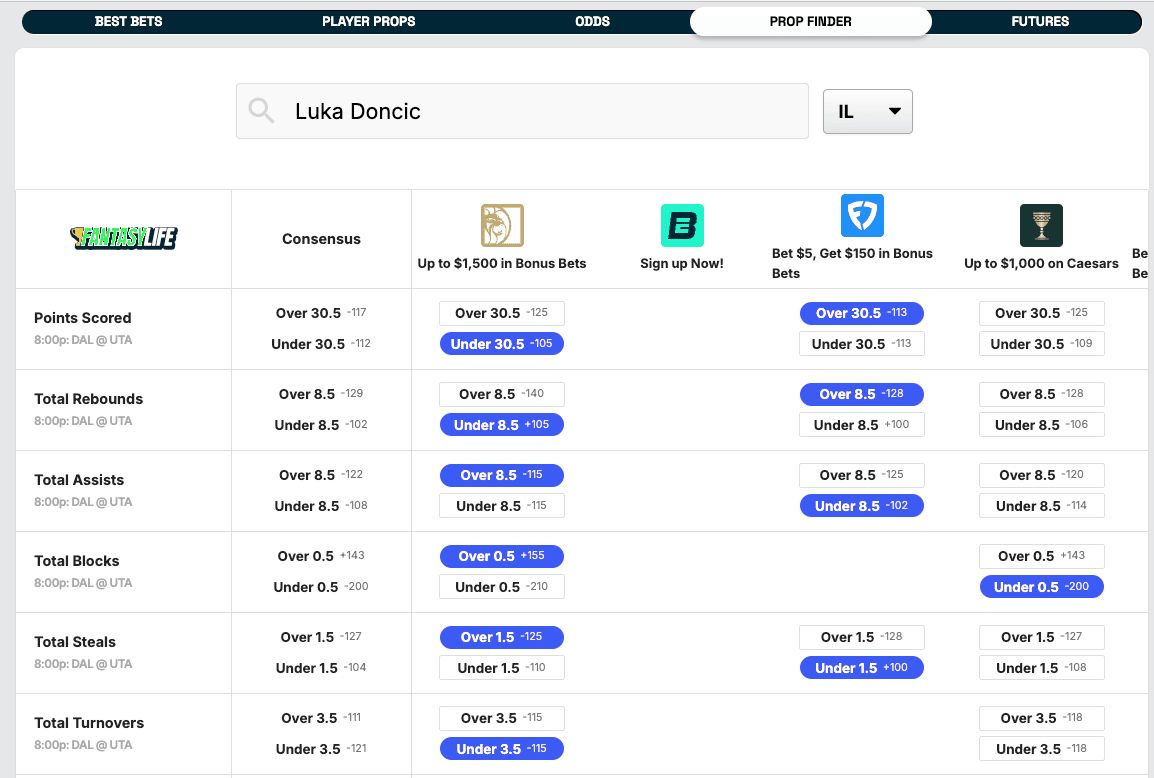Click the BetMGM lion sportsbook logo

[x=502, y=226]
